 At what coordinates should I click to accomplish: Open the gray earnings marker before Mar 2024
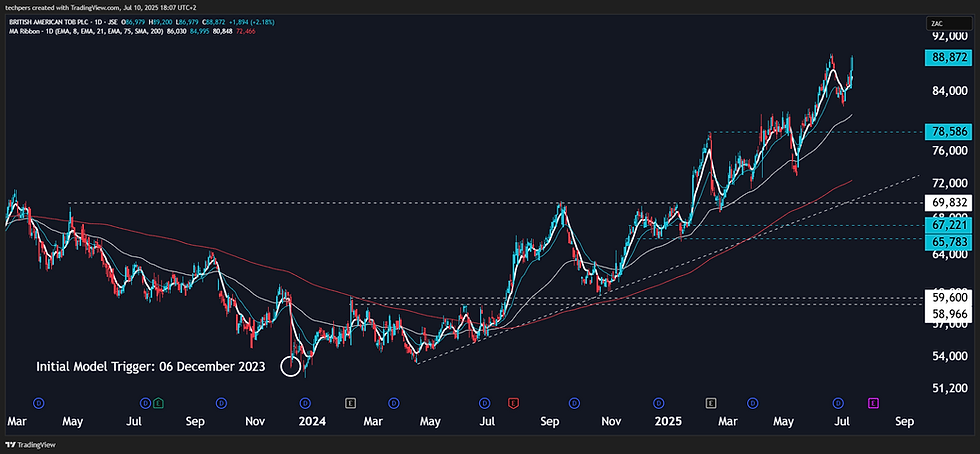pos(351,403)
